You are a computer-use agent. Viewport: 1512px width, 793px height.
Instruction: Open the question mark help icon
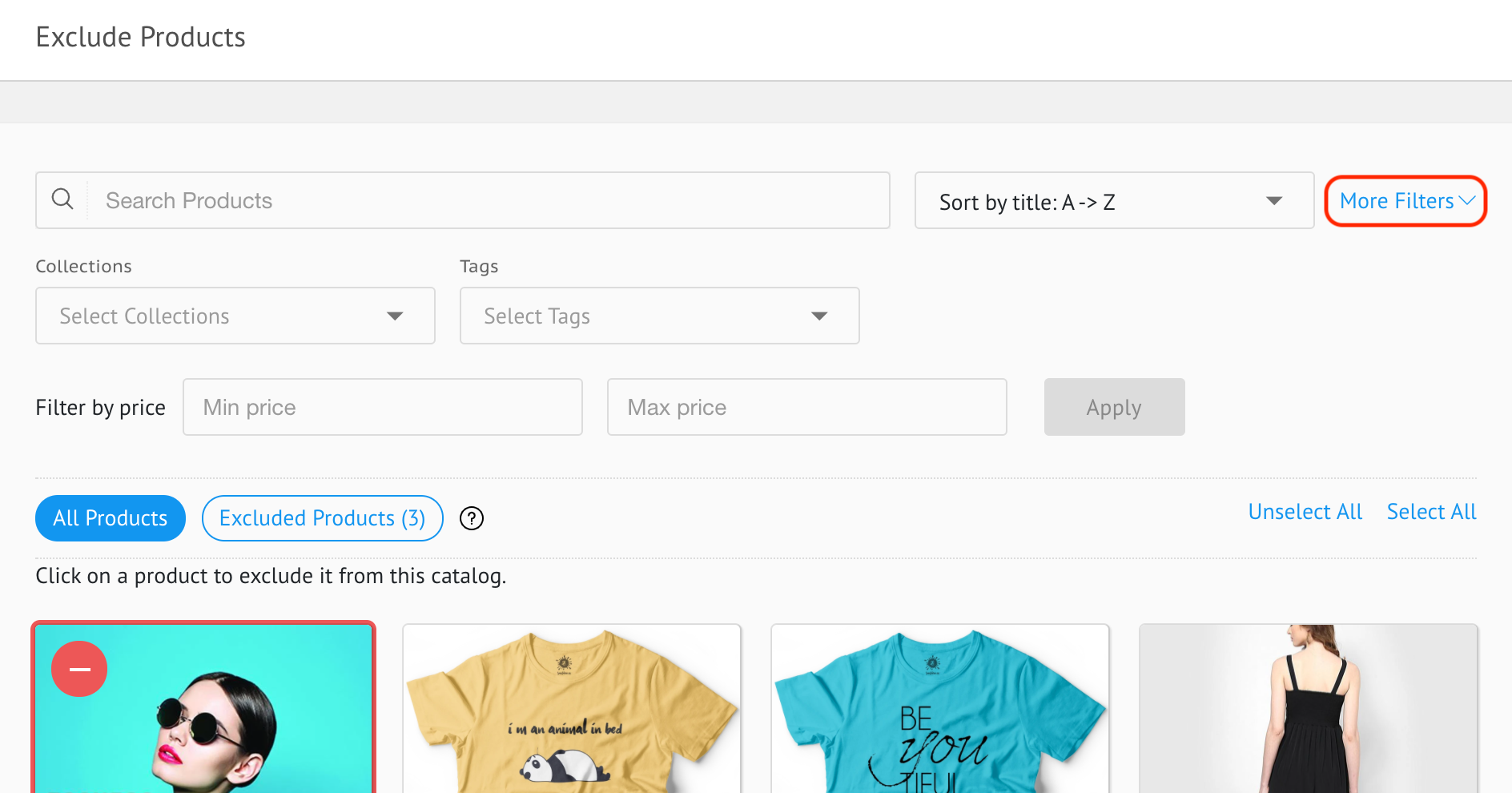(x=472, y=519)
